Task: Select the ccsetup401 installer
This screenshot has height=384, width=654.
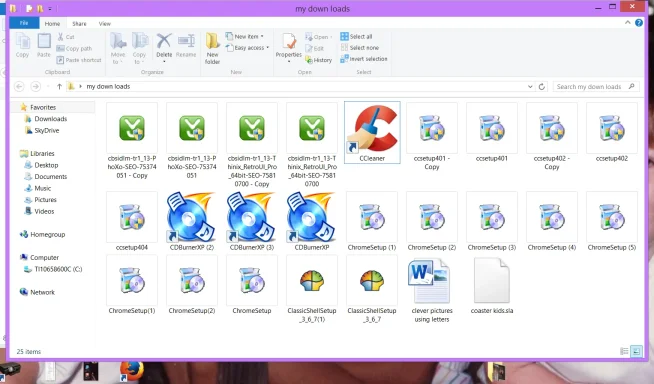Action: coord(492,128)
